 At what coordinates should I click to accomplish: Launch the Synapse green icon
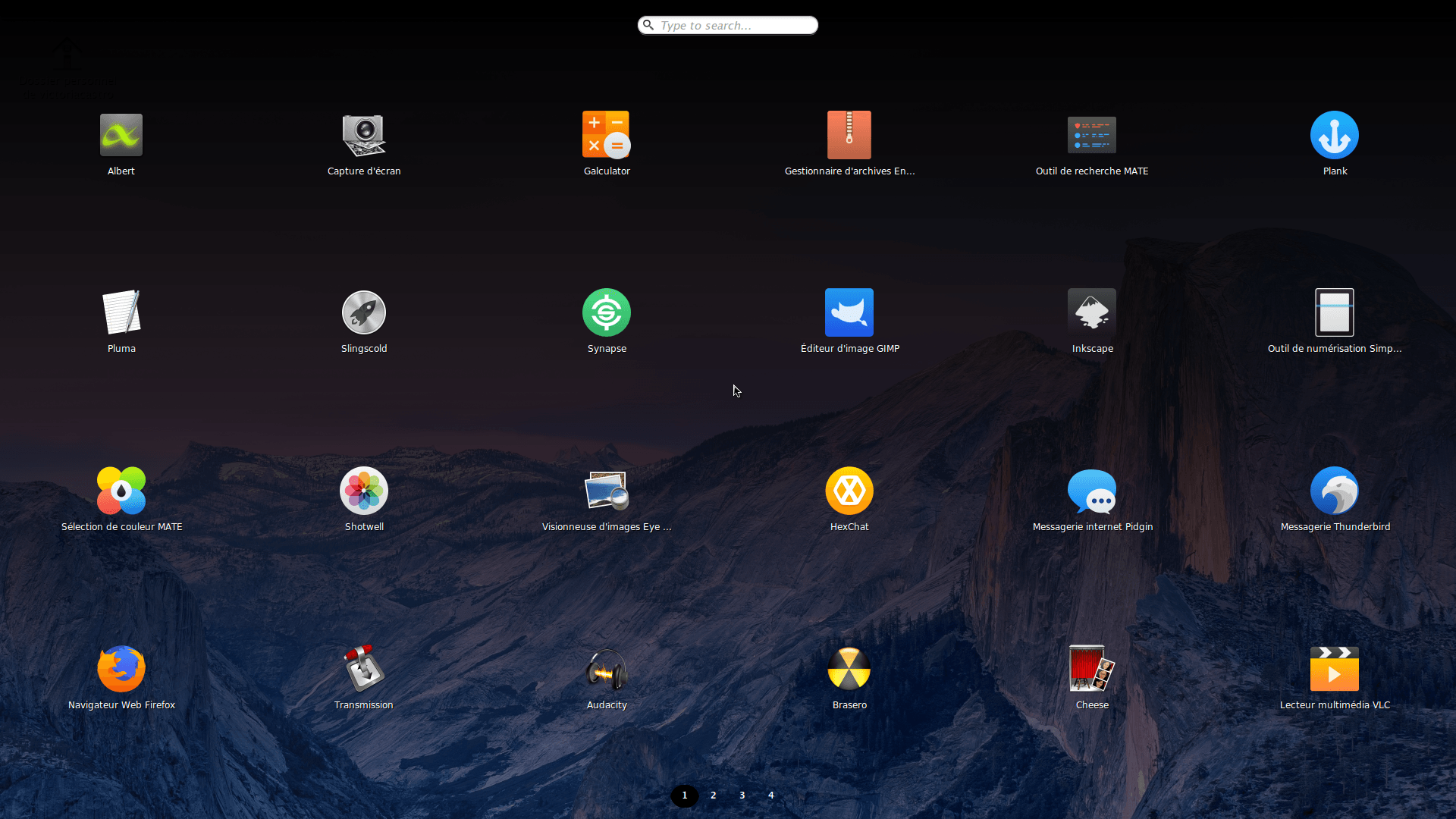click(607, 312)
